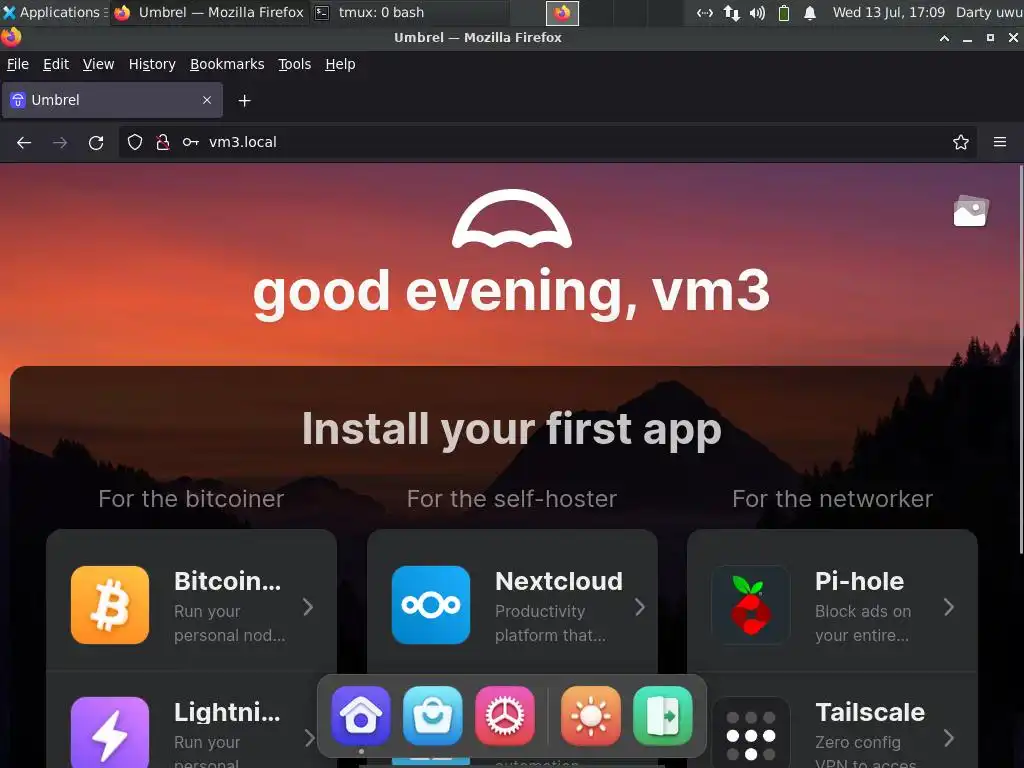Screen dimensions: 1024x768
Task: Open the File menu
Action: [18, 64]
